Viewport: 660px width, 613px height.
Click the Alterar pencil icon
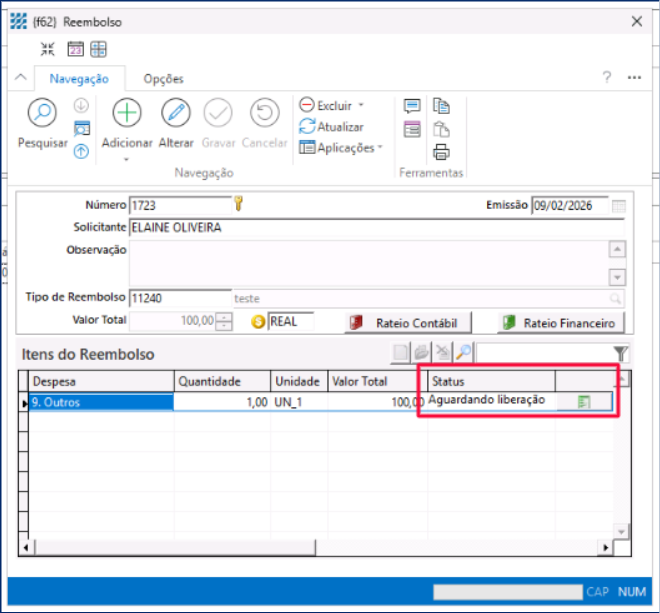click(x=176, y=113)
